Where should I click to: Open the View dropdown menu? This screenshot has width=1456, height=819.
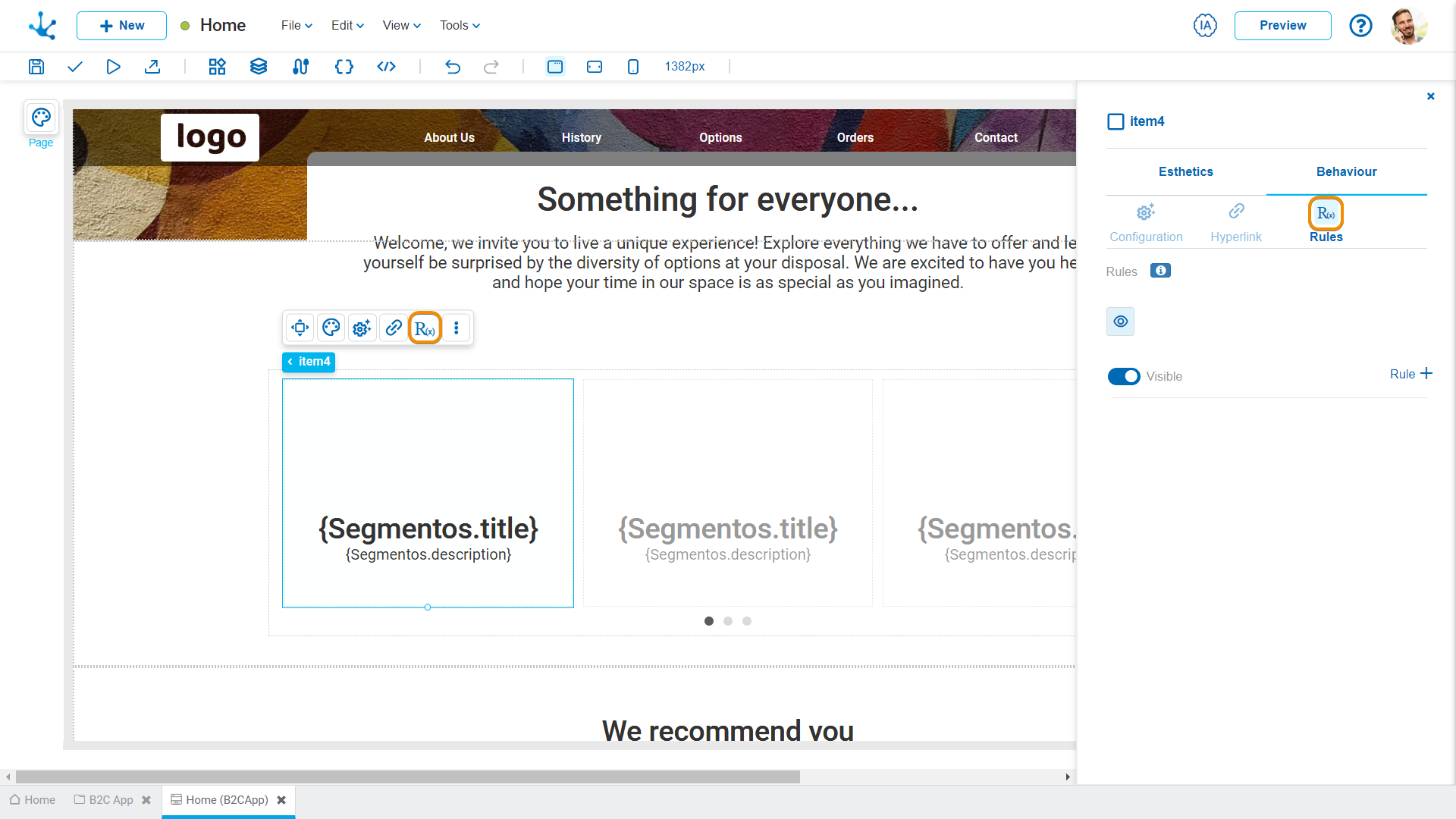coord(399,25)
